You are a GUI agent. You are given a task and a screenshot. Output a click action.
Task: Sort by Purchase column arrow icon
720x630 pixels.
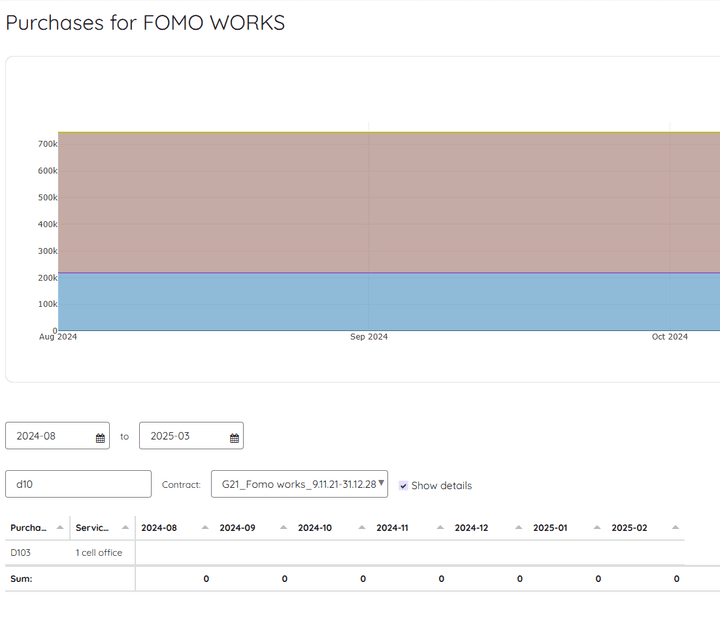pos(60,528)
